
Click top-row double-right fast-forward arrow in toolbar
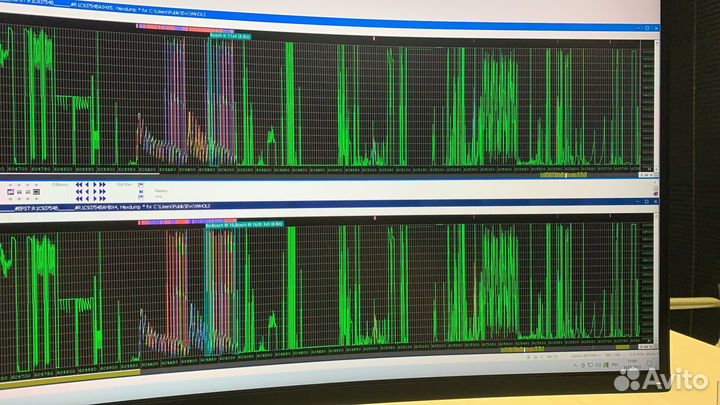[102, 185]
